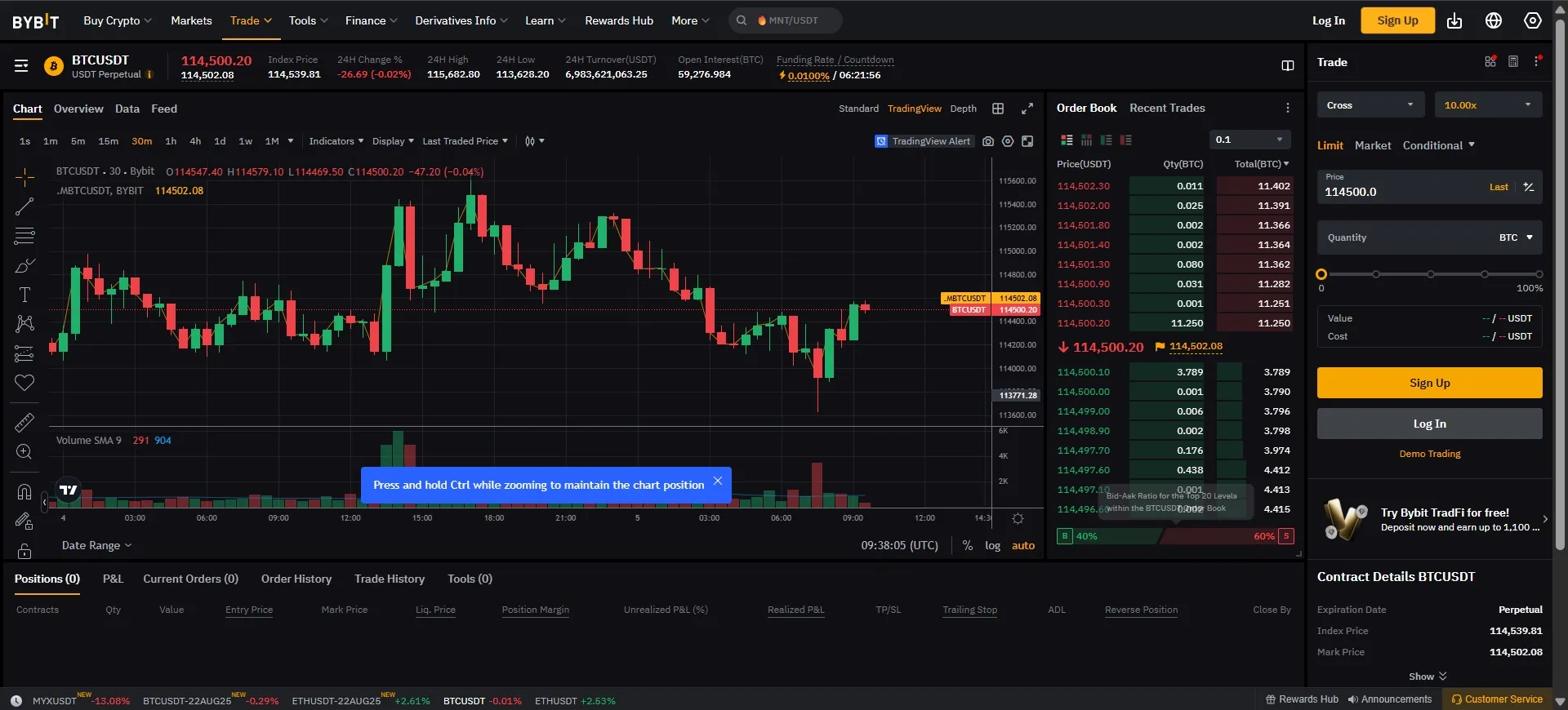Open the Last Traded Price dropdown
The image size is (1568, 710).
click(465, 141)
